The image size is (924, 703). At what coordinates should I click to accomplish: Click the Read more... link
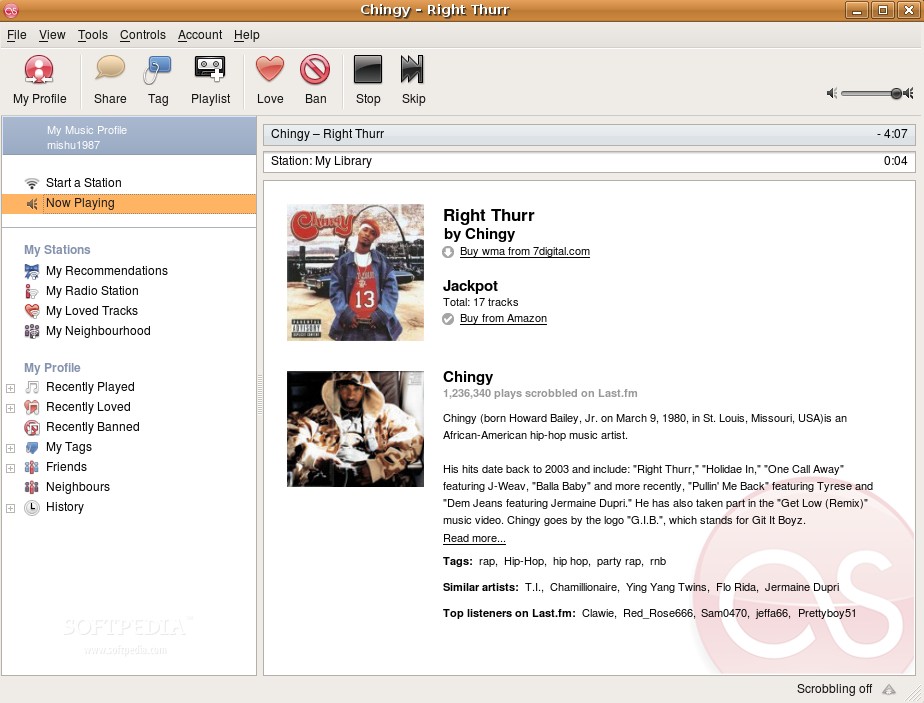click(474, 538)
